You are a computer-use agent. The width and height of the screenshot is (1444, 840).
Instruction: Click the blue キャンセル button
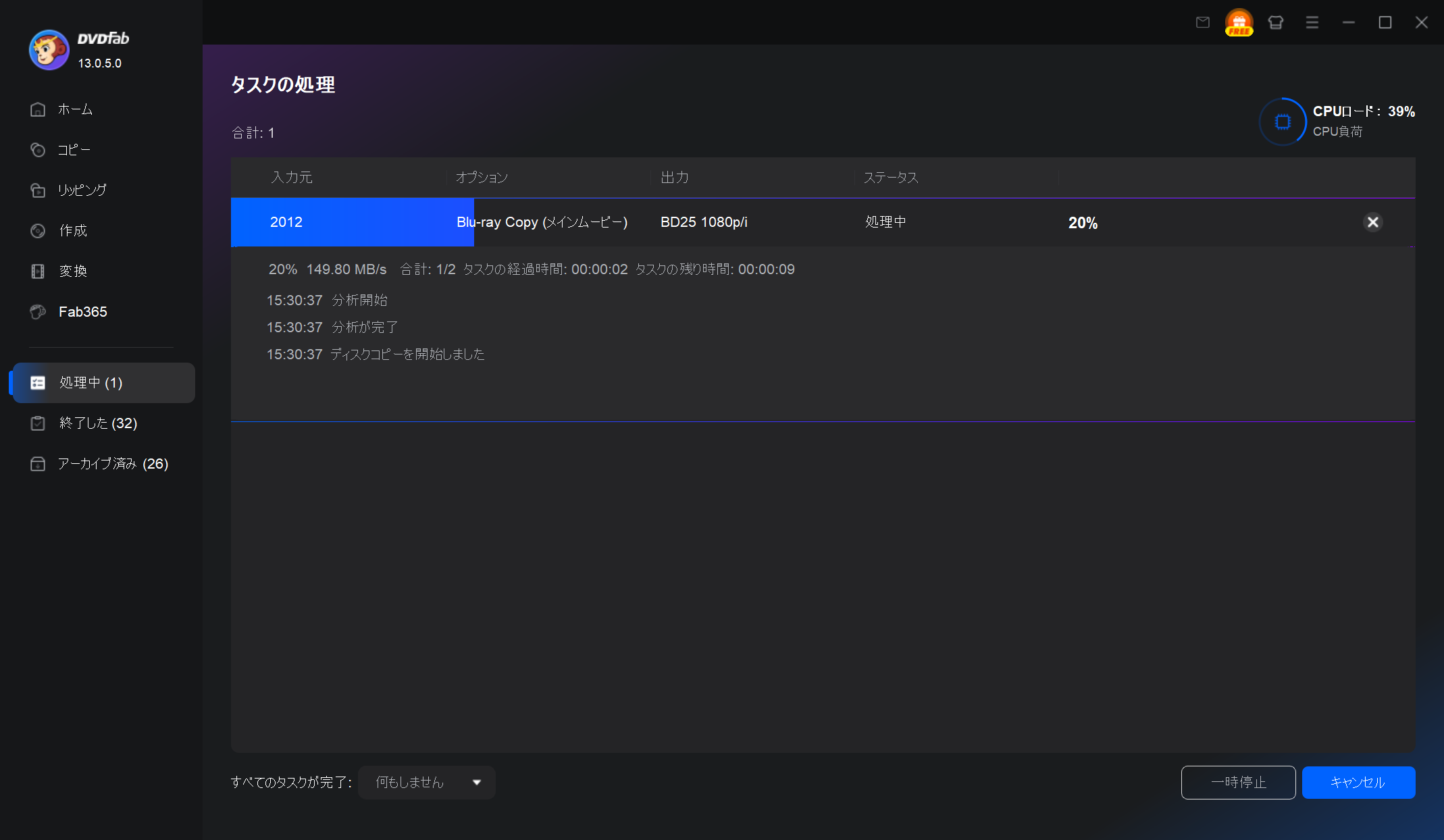1358,783
